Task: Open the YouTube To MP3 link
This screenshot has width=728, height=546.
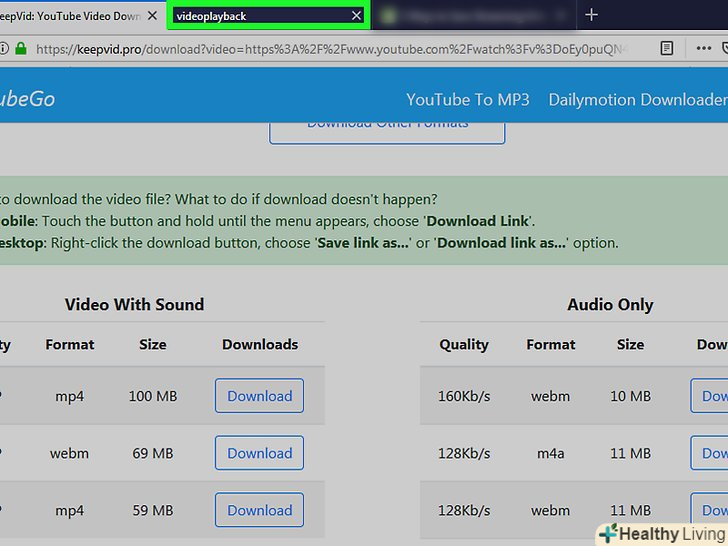Action: coord(467,99)
